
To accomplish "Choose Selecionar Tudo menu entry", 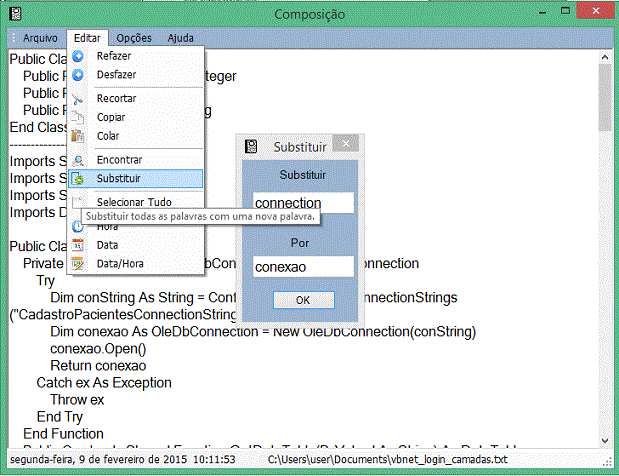I will (x=135, y=202).
